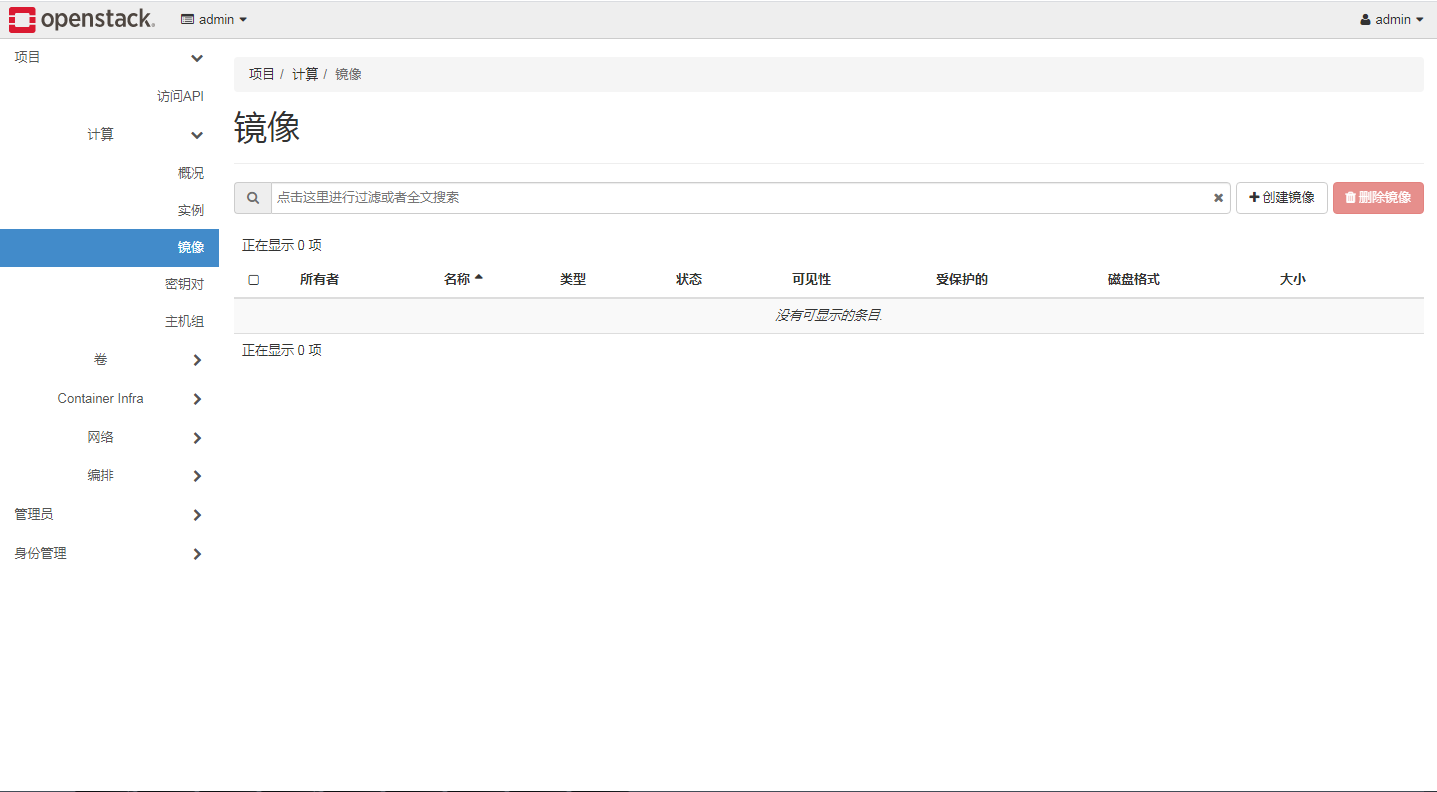Viewport: 1437px width, 792px height.
Task: Click the 状态 column header
Action: coord(689,279)
